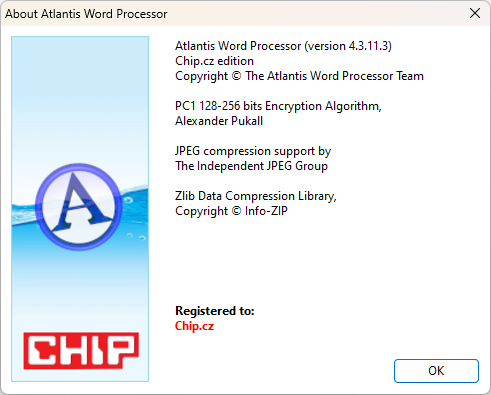Click the red Chip.cz registered name
Viewport: 491px width, 395px height.
[194, 326]
